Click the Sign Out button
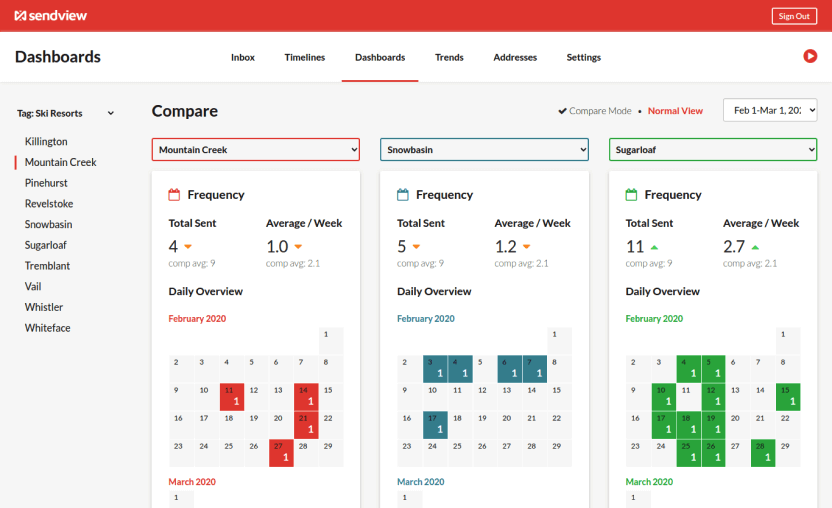 (x=794, y=16)
